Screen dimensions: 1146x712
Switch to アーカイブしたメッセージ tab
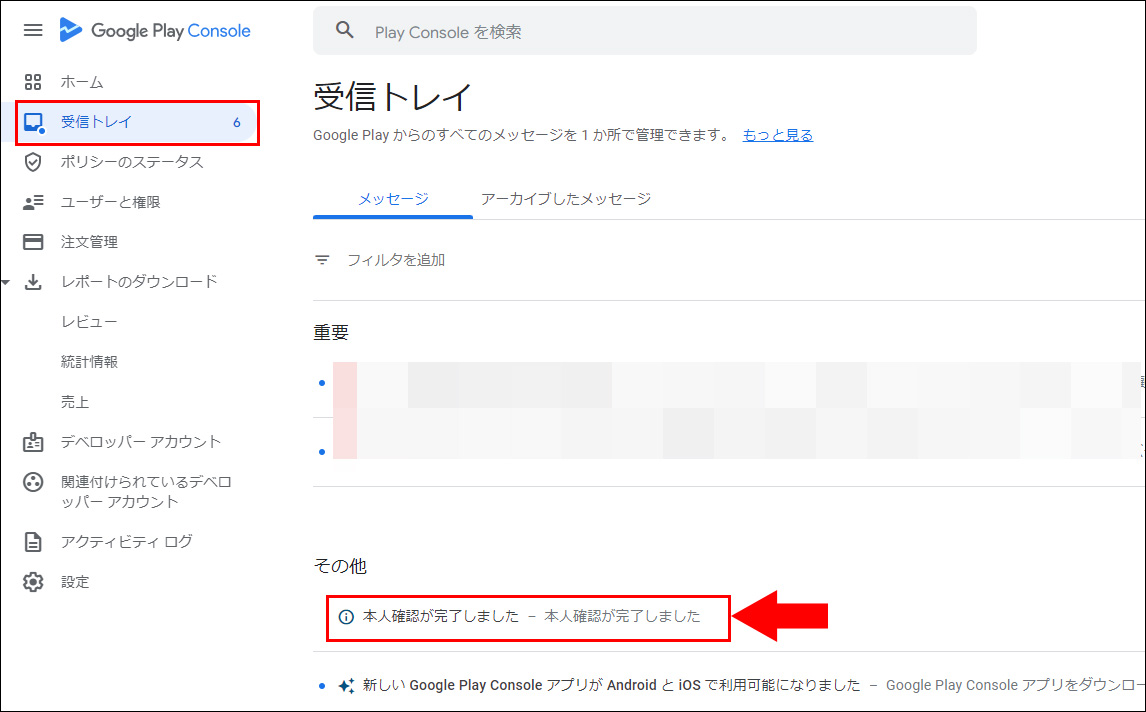[565, 199]
